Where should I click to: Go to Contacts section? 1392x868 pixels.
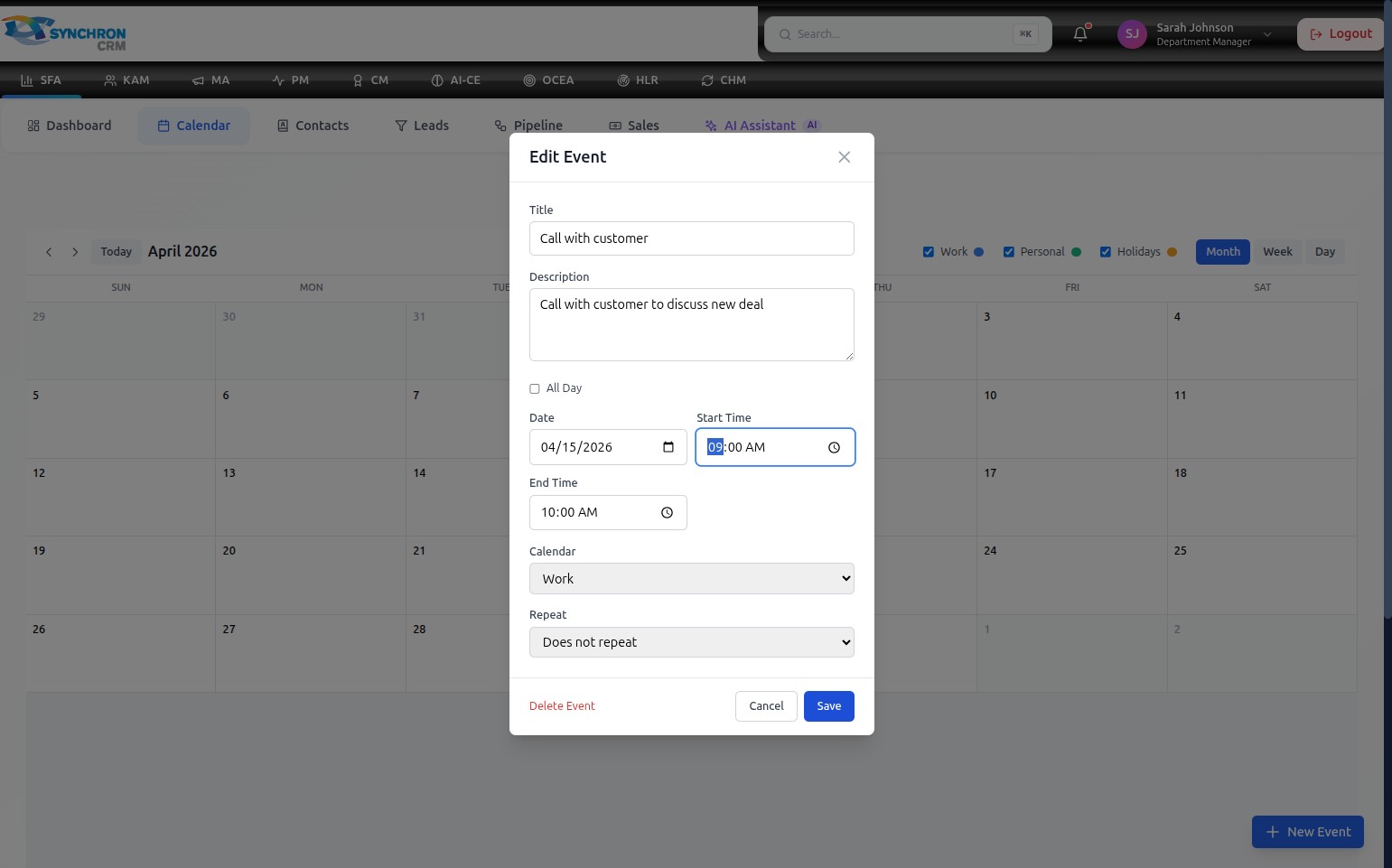[313, 126]
